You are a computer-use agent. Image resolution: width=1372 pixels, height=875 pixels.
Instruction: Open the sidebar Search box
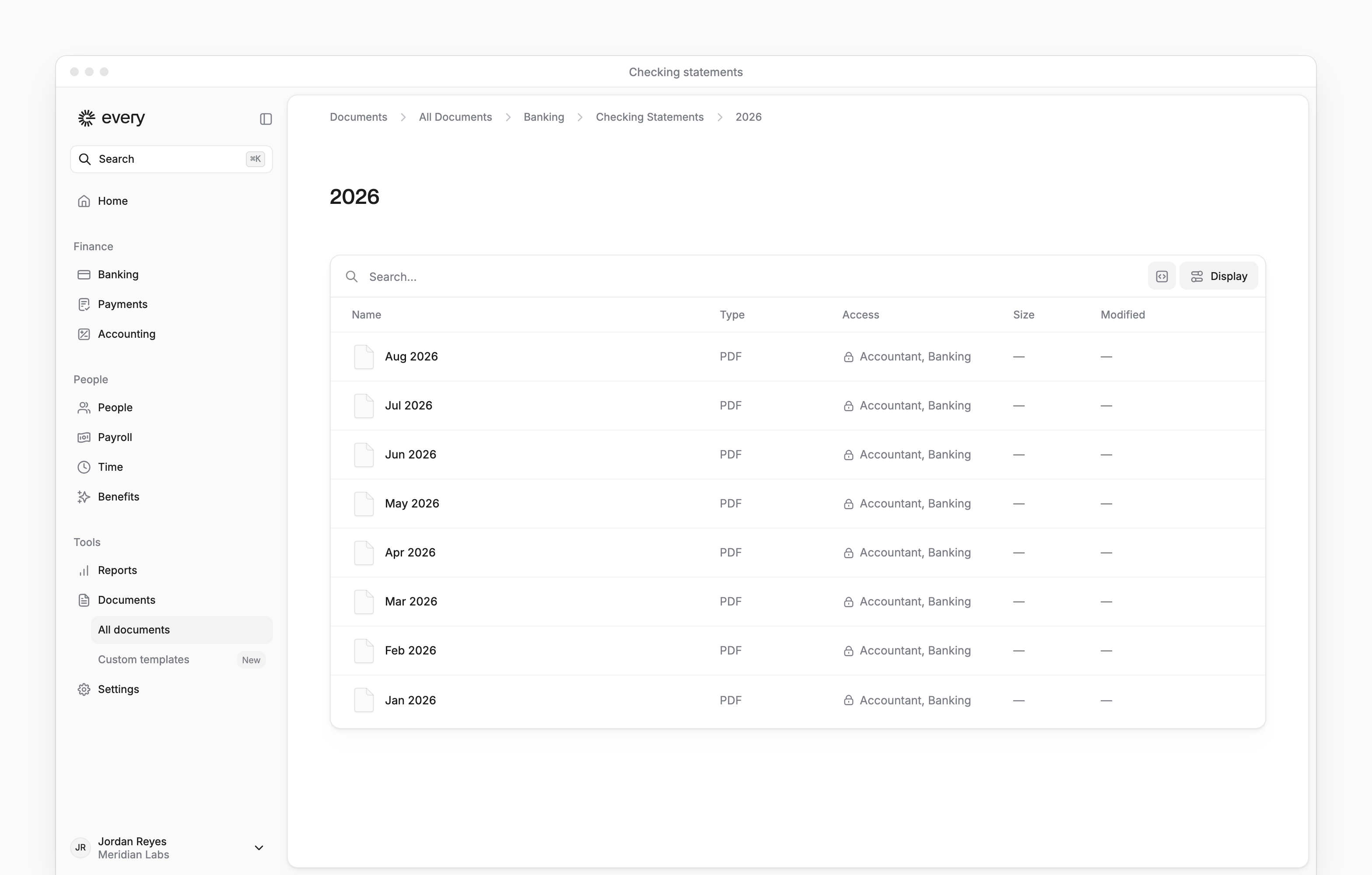[171, 159]
